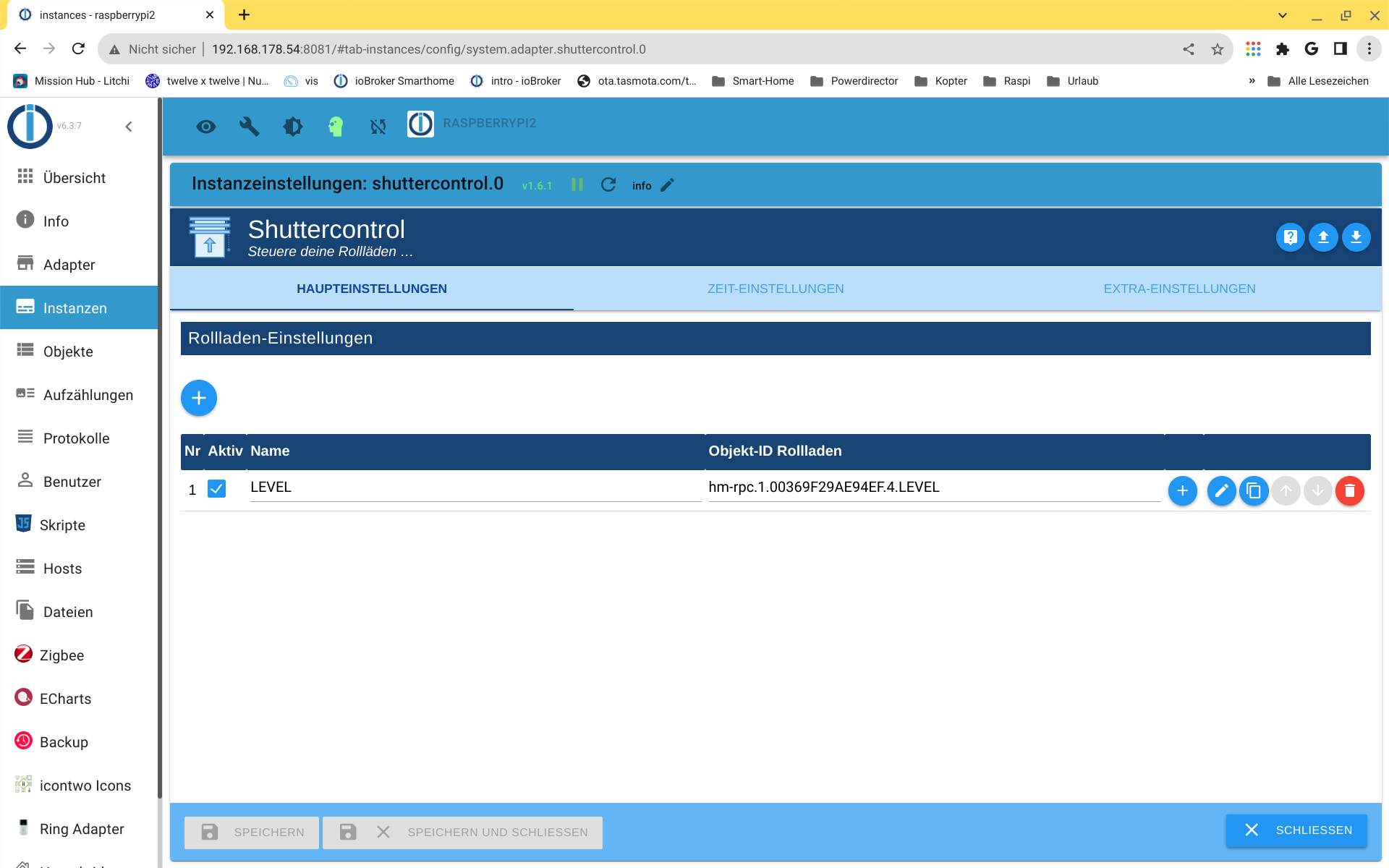Toggle expert mode head icon
This screenshot has width=1389, height=868.
point(335,127)
